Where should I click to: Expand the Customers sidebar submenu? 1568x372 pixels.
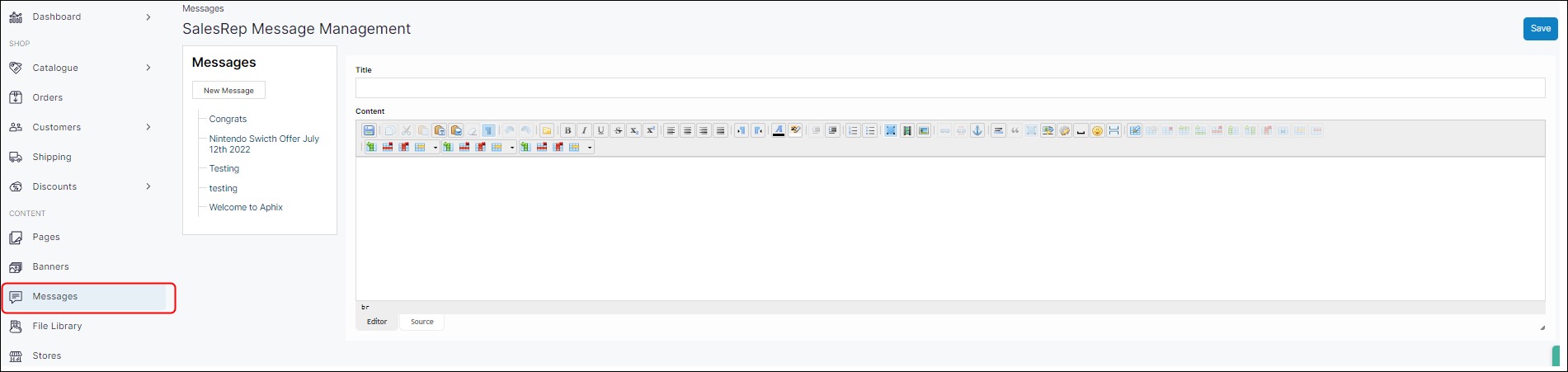point(148,127)
